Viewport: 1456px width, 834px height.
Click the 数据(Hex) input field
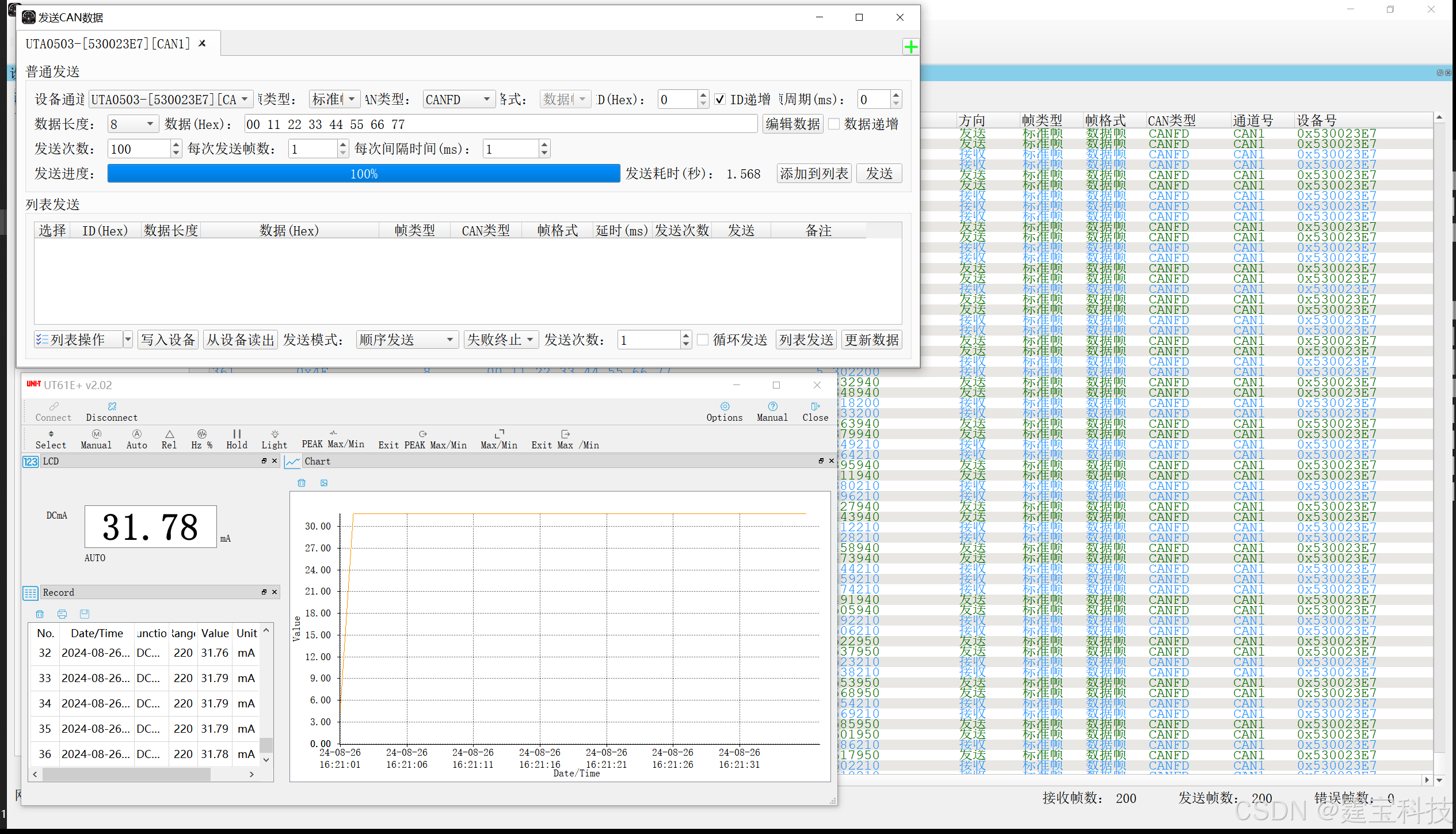[x=500, y=124]
